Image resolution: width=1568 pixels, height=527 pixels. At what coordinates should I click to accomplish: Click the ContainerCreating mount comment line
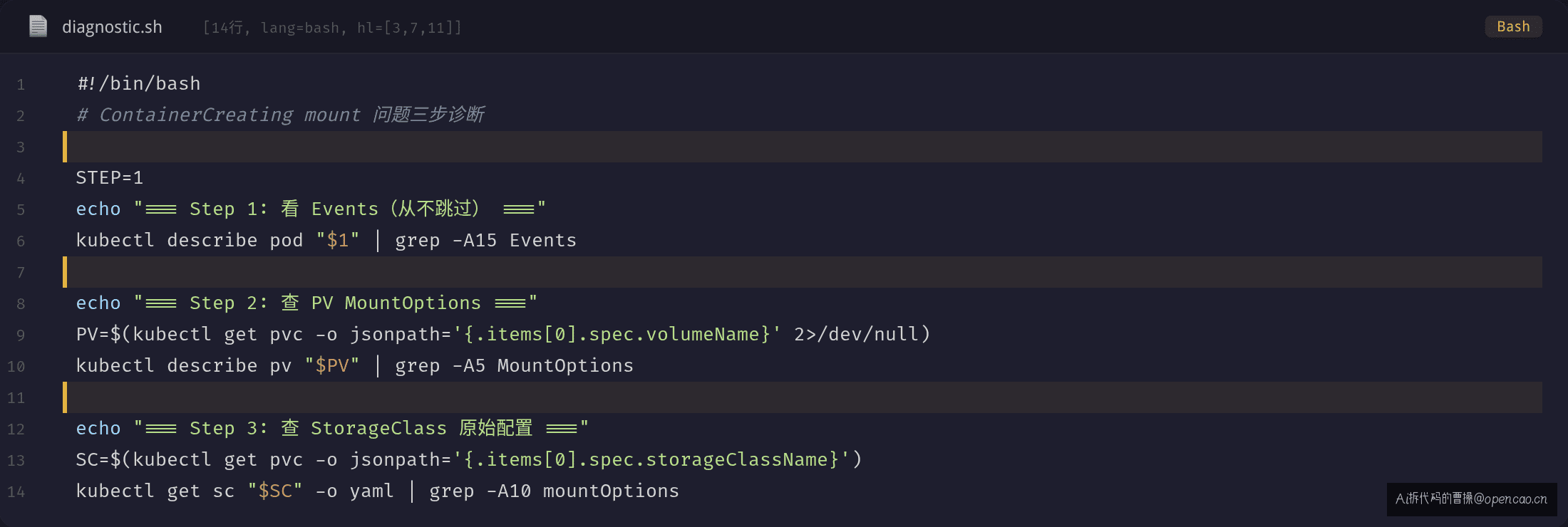click(x=280, y=115)
